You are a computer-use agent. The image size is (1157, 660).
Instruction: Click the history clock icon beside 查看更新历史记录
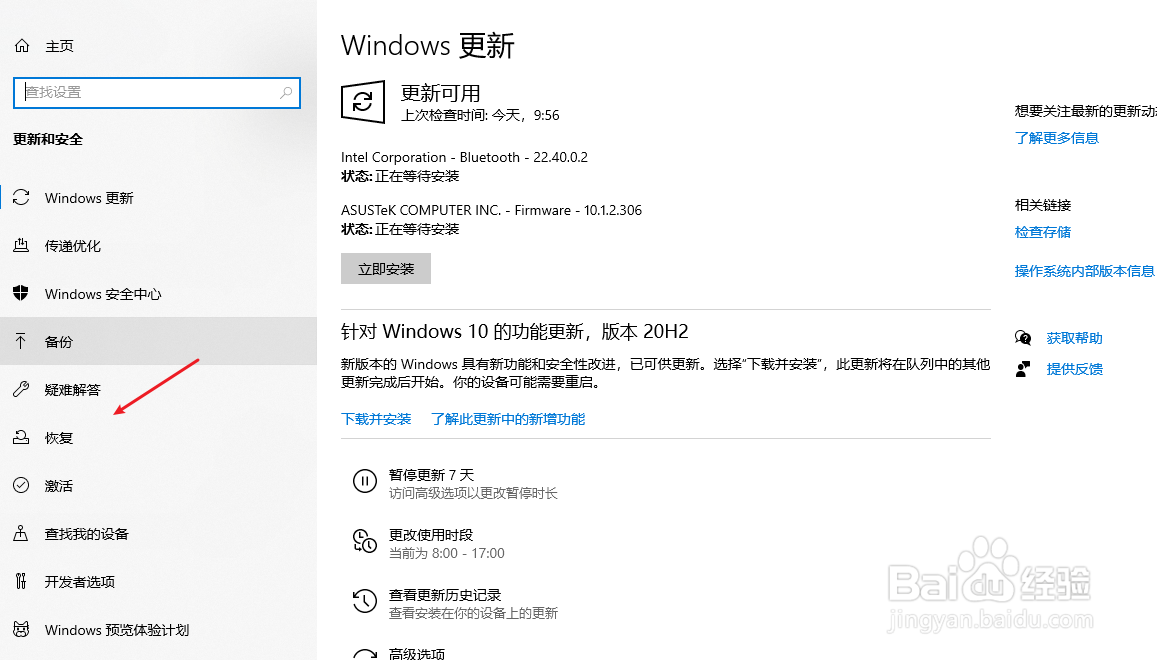(x=365, y=601)
